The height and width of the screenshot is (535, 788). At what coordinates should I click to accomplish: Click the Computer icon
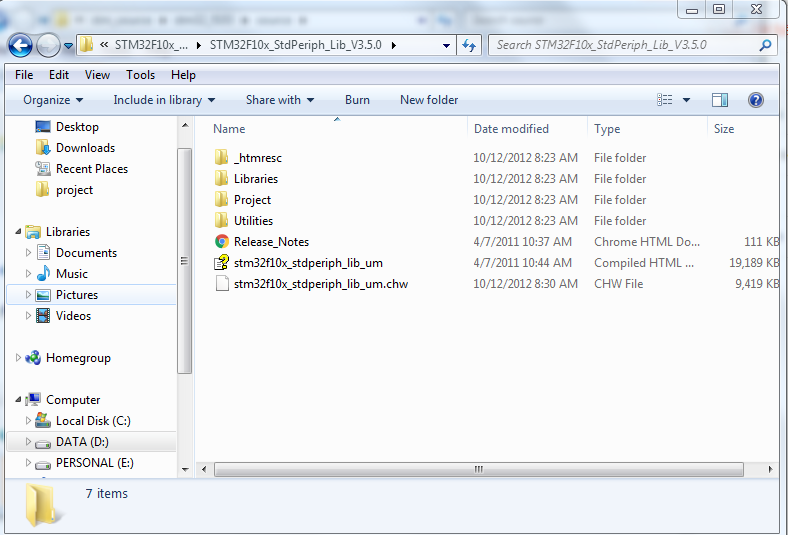[x=33, y=399]
